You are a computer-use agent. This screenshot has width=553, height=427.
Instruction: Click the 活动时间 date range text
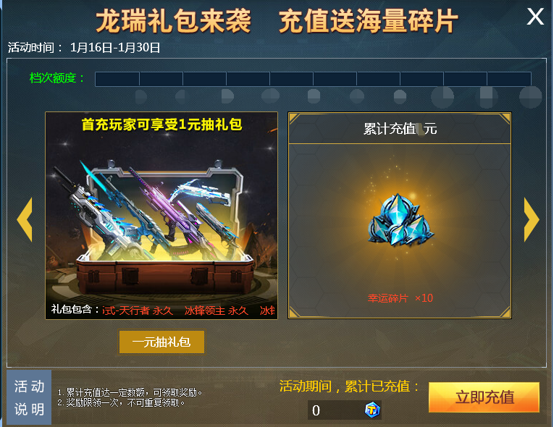115,47
